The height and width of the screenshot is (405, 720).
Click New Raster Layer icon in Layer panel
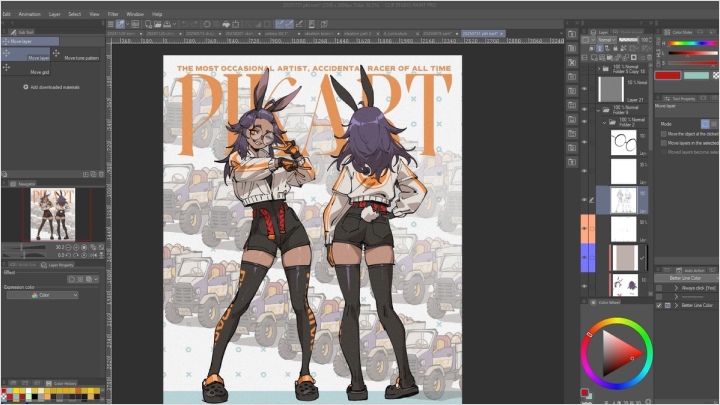pyautogui.click(x=594, y=57)
